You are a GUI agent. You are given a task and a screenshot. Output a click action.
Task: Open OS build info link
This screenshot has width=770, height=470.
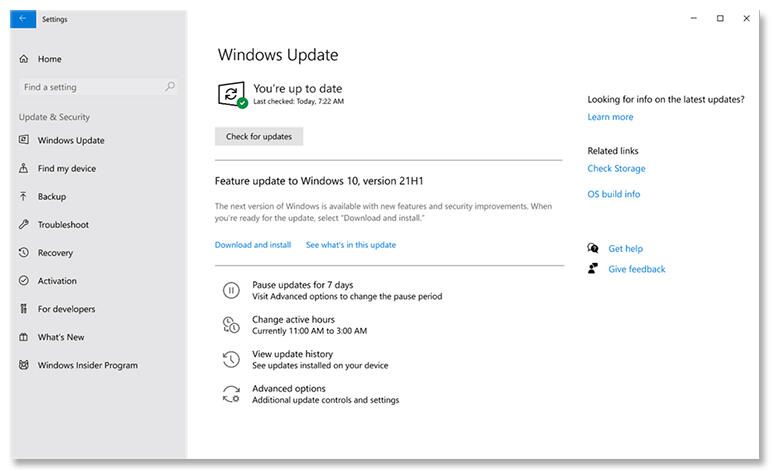click(614, 194)
